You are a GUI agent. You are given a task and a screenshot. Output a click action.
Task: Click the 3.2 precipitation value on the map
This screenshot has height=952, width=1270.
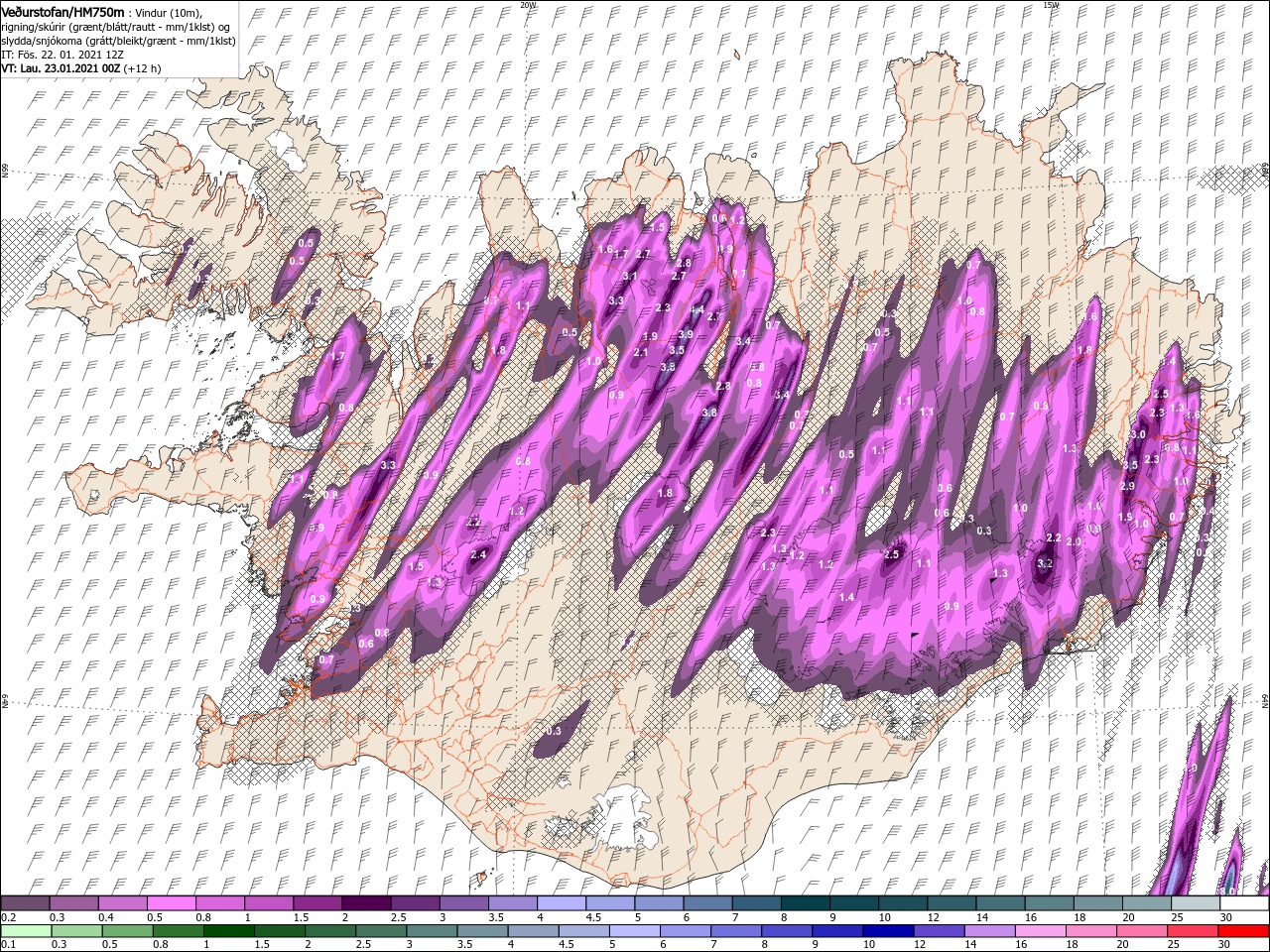click(x=1044, y=563)
